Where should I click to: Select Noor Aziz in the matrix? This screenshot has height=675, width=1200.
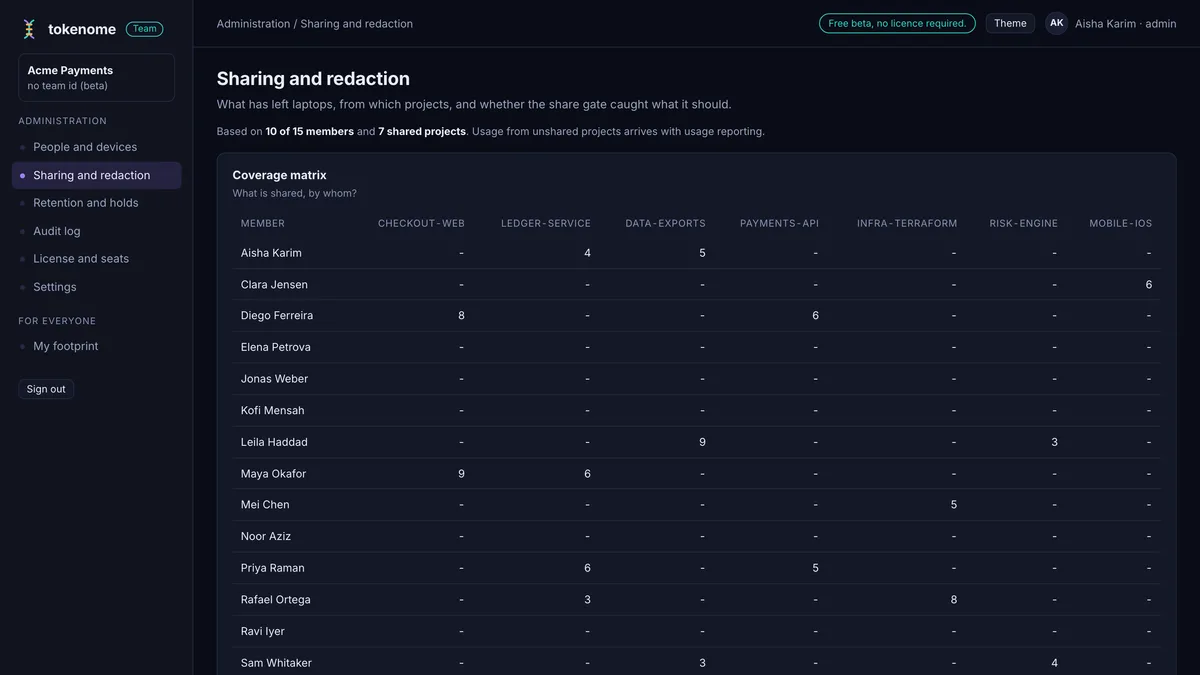click(266, 537)
